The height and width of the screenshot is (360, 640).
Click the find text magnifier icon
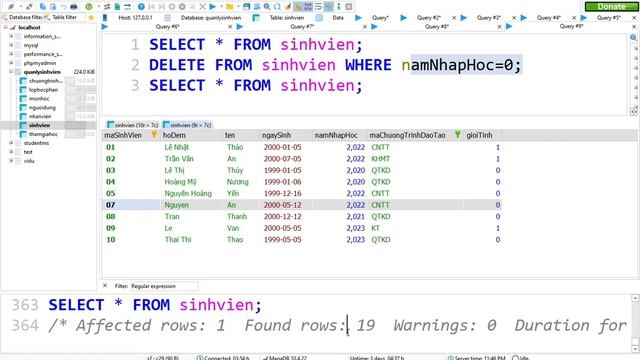tap(267, 7)
